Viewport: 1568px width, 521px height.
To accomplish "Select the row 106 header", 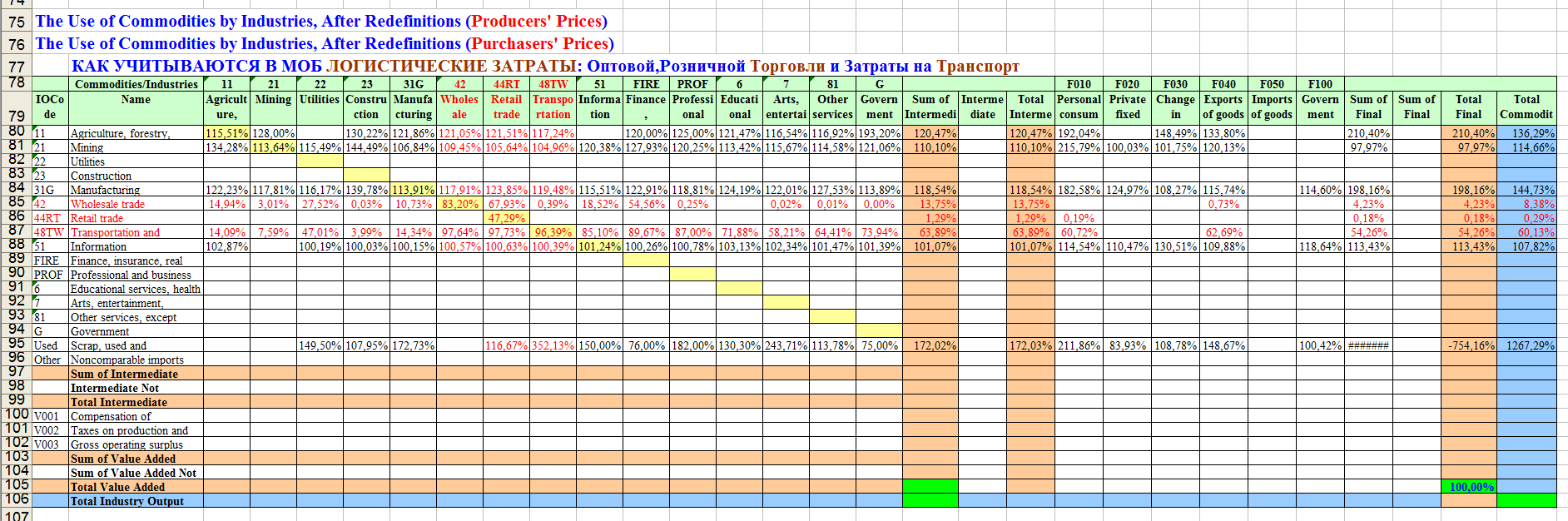I will click(x=16, y=499).
